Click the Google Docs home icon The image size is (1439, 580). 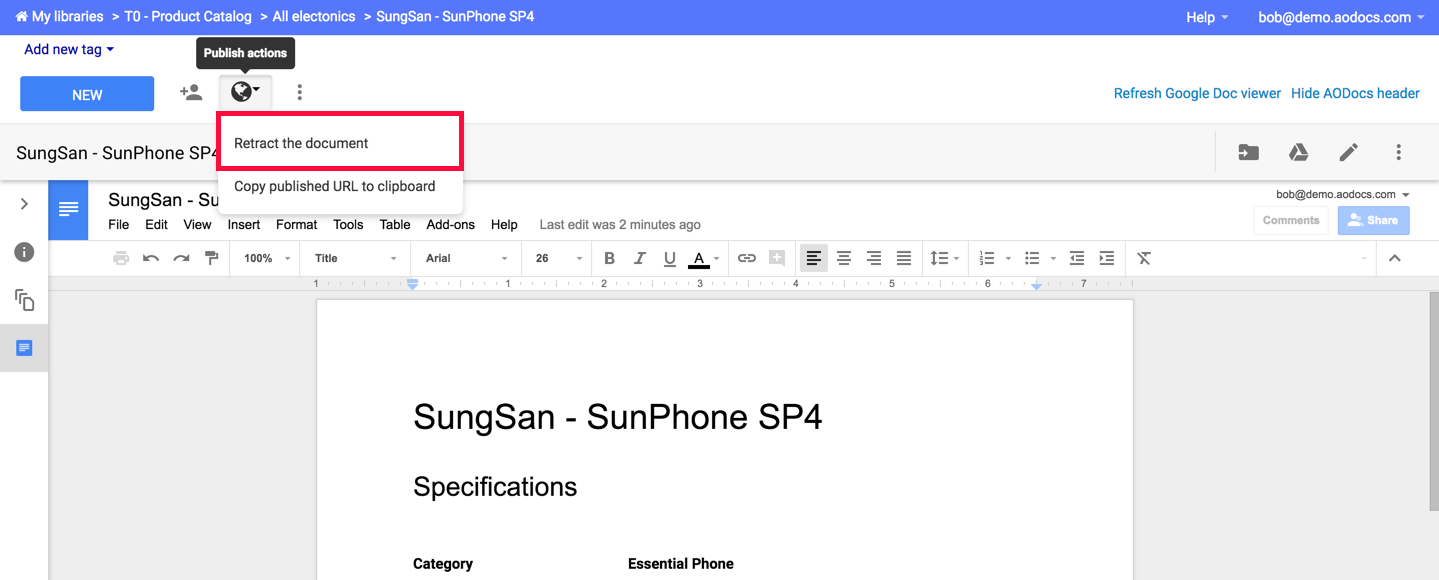click(68, 210)
